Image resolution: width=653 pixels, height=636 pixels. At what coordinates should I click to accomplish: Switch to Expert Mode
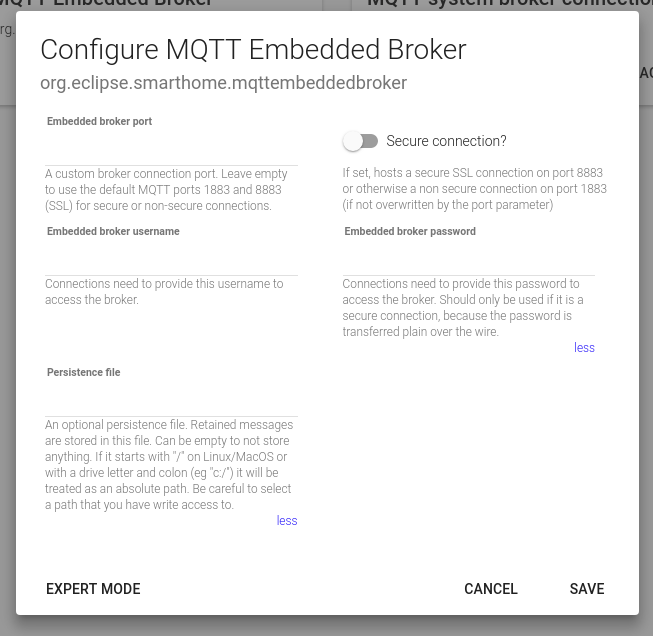(93, 589)
